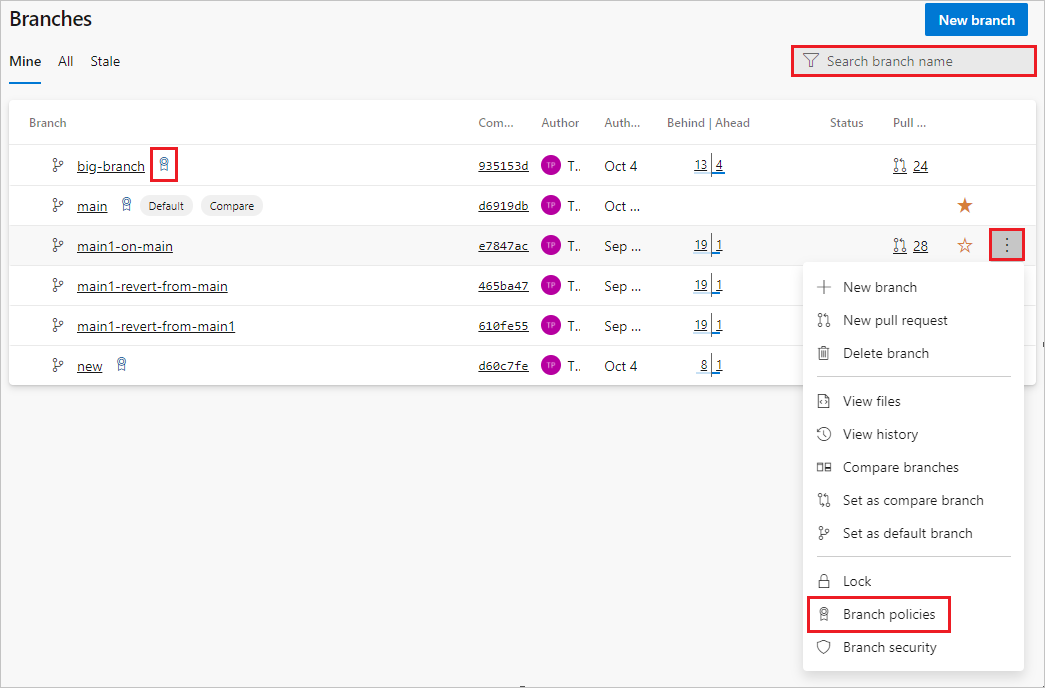This screenshot has height=688, width=1045.
Task: Click the View history clock icon
Action: [823, 434]
